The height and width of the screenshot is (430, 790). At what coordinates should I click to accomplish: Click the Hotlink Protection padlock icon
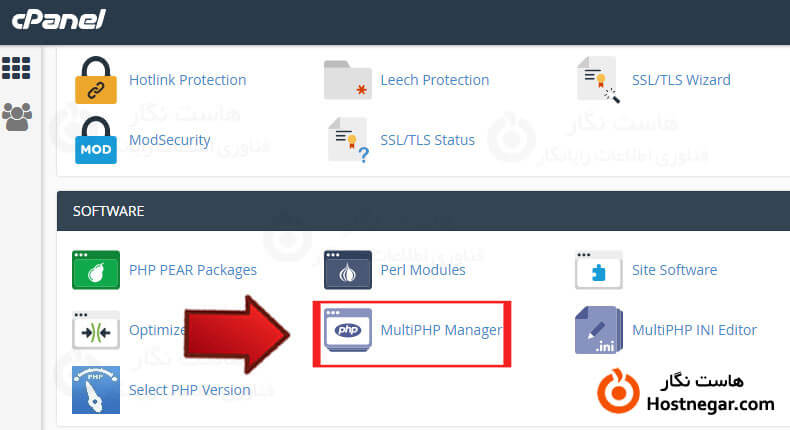[96, 80]
